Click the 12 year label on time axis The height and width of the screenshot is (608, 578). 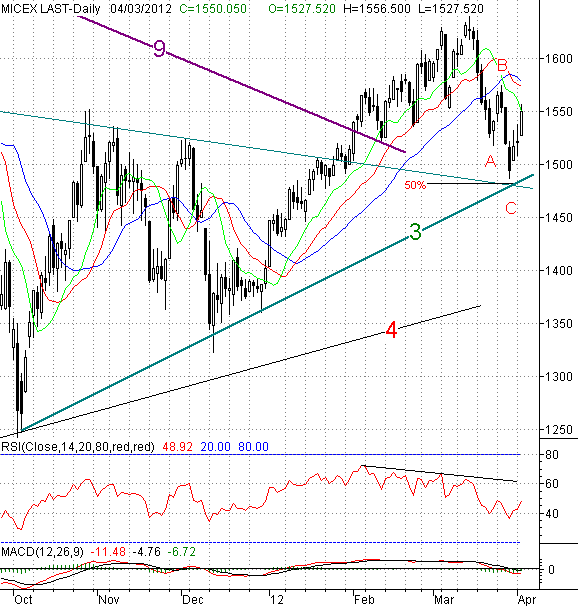tap(277, 599)
